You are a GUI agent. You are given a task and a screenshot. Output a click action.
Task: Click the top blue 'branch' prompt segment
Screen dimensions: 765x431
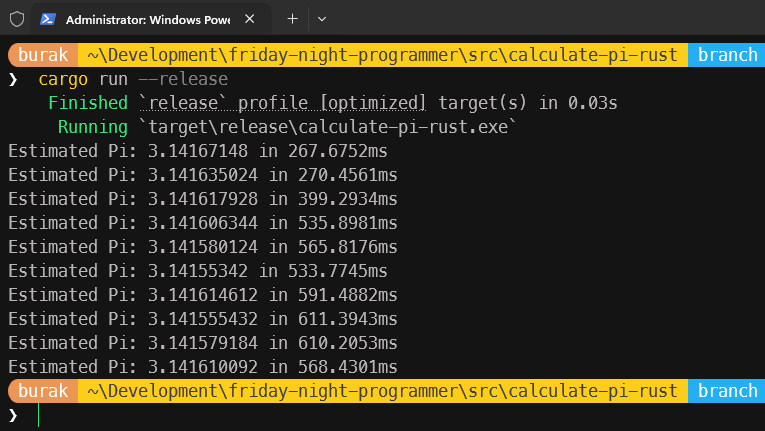(727, 55)
